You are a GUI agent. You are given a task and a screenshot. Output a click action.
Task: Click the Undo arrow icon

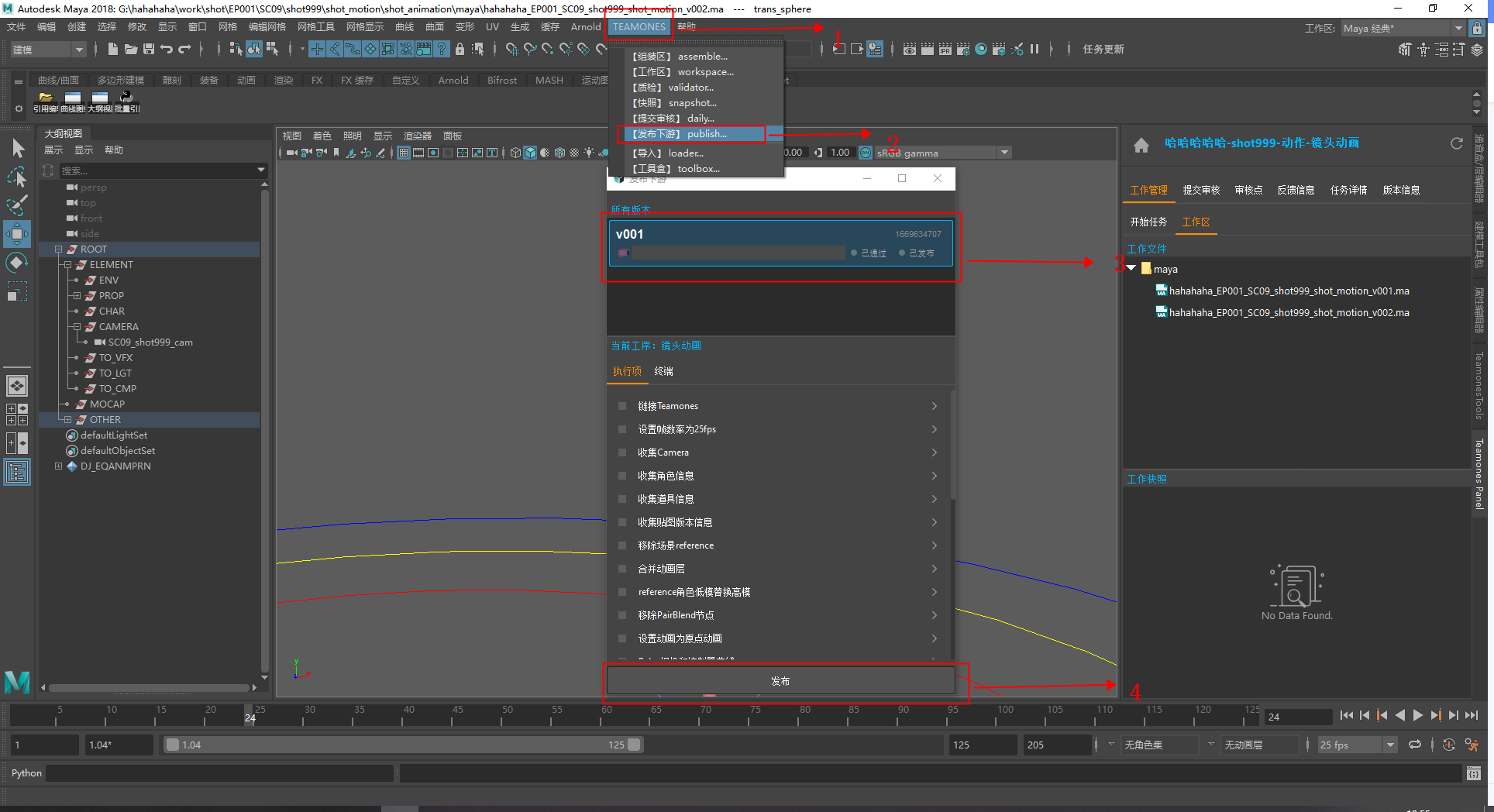click(x=167, y=49)
